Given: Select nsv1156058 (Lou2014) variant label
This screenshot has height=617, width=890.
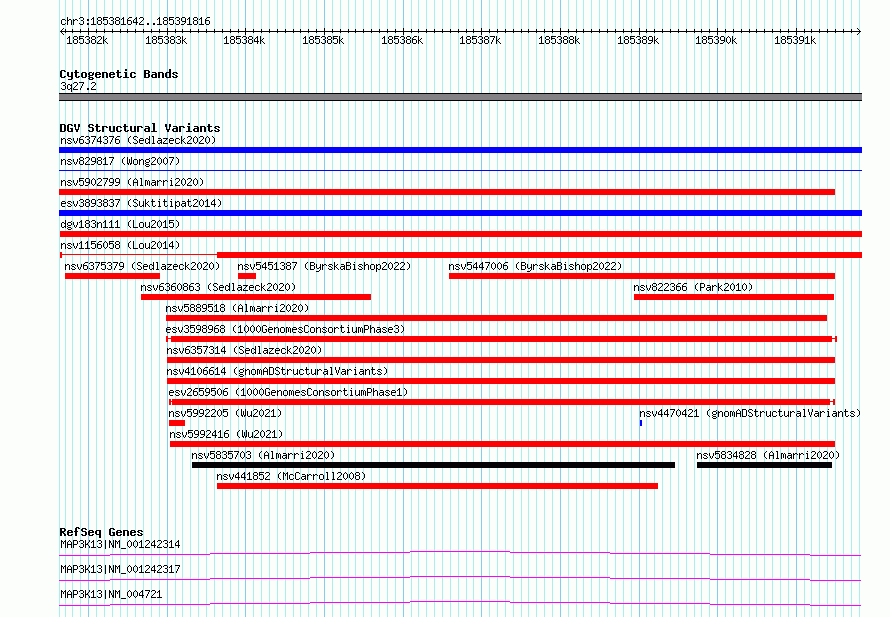Looking at the screenshot, I should (120, 245).
